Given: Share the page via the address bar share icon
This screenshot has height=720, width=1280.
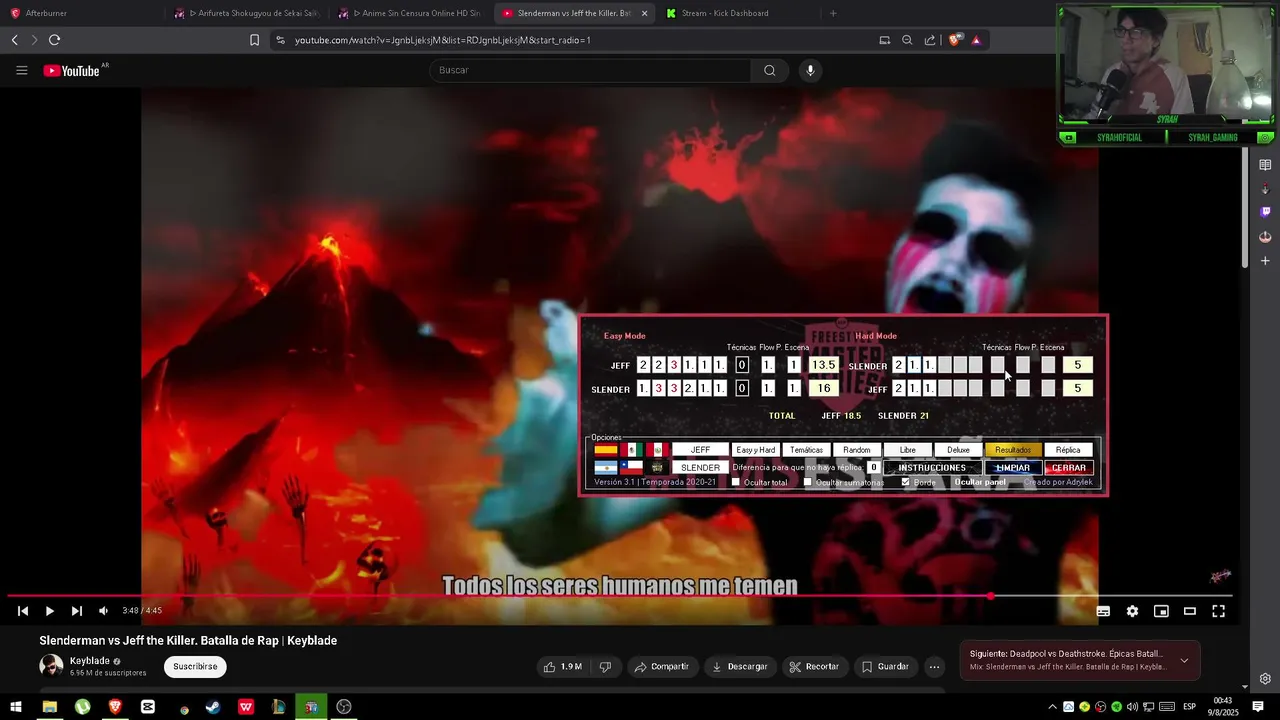Looking at the screenshot, I should point(930,40).
